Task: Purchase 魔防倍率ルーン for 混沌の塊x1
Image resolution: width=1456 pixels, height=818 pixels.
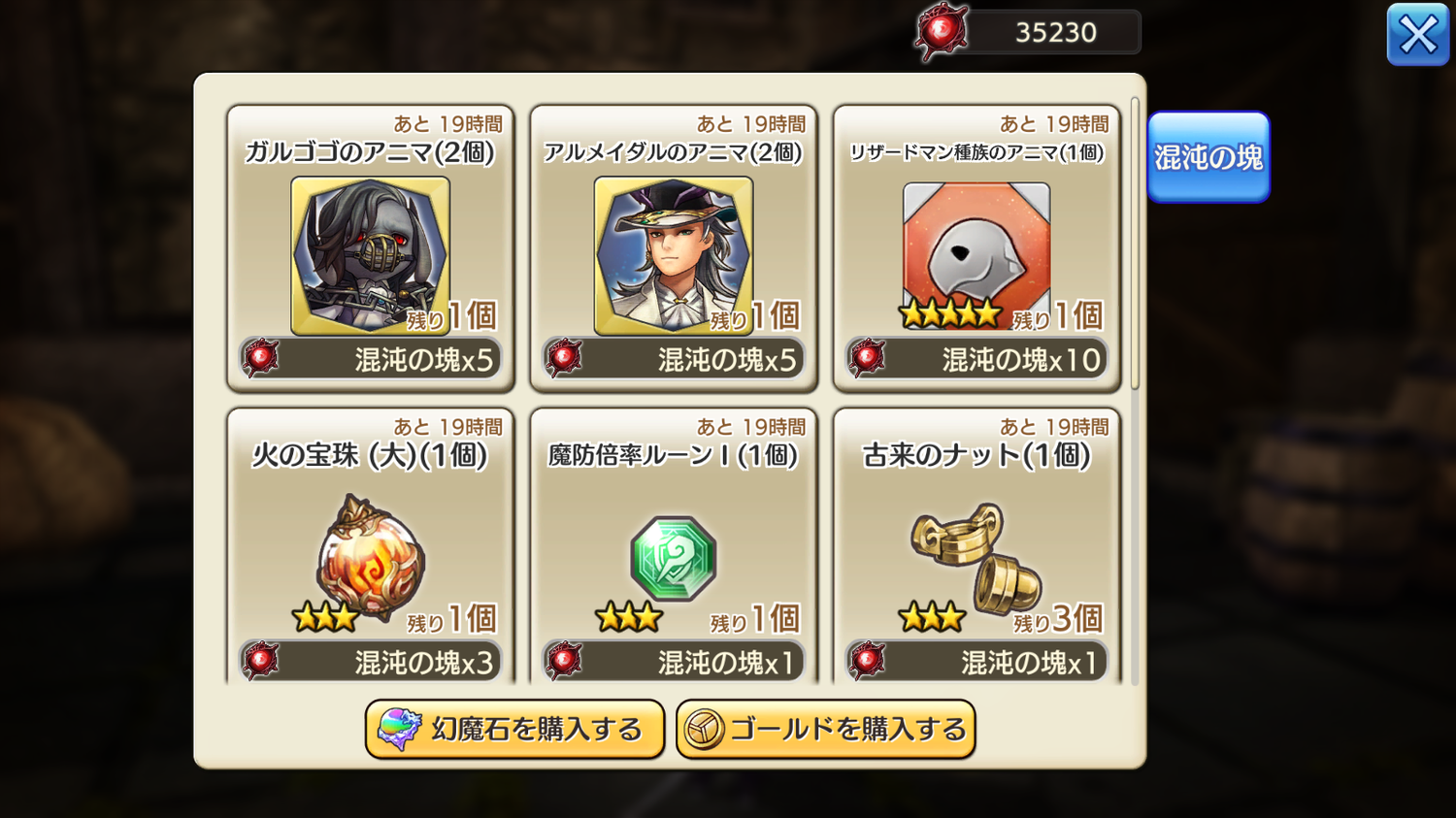Action: click(674, 662)
